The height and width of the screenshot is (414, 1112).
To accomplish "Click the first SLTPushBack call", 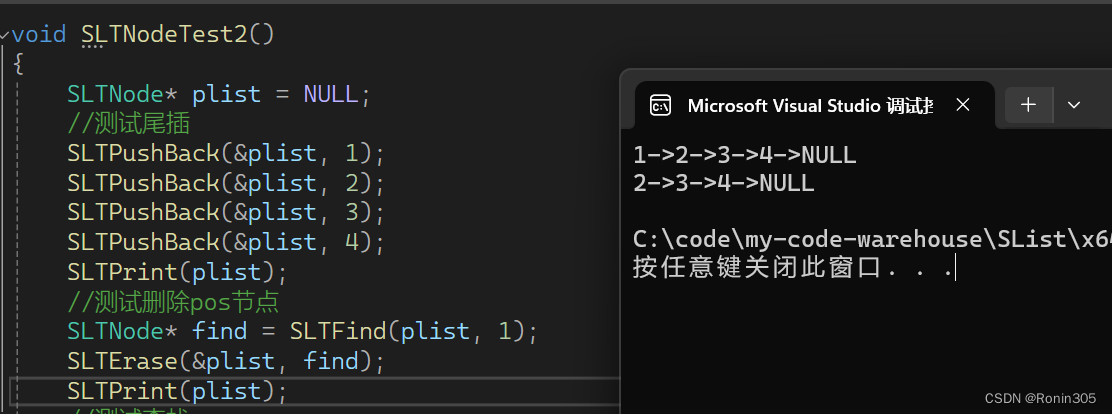I will click(x=226, y=153).
